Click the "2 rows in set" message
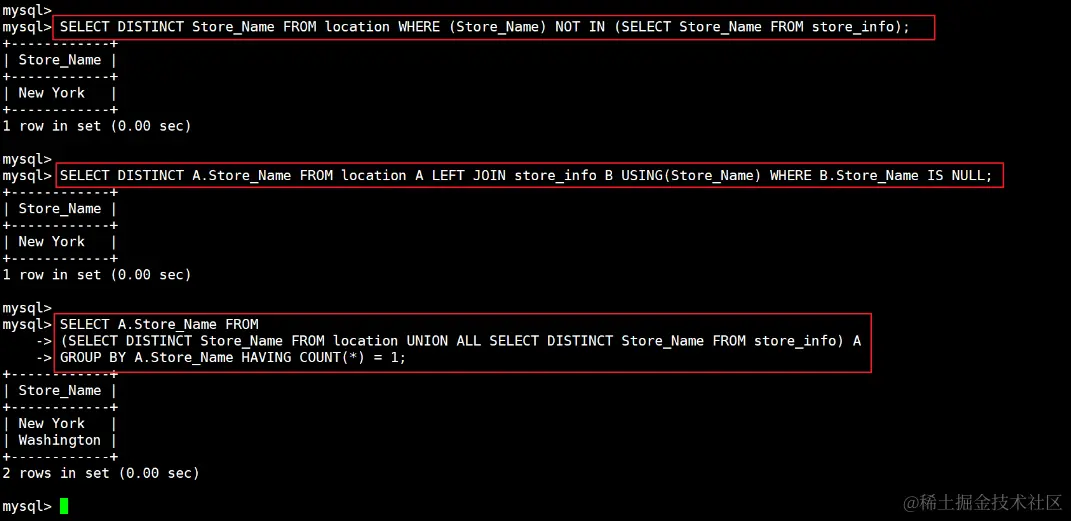The width and height of the screenshot is (1071, 521). pyautogui.click(x=100, y=473)
